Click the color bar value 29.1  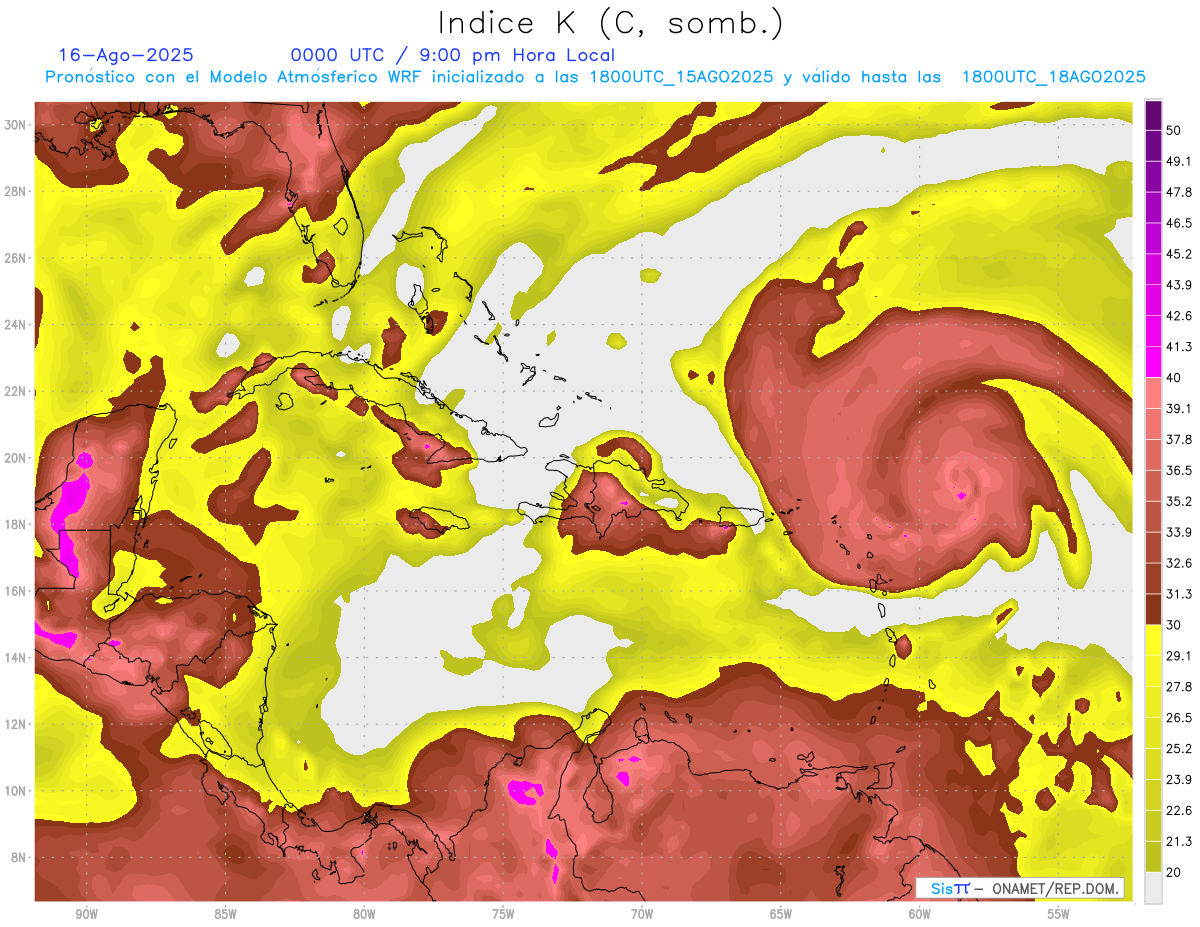[x=1178, y=656]
